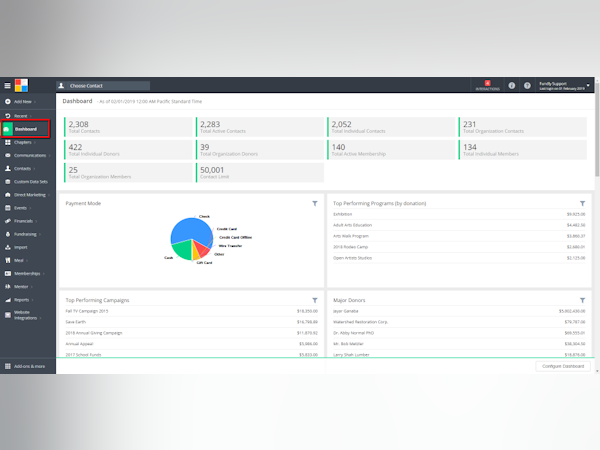Click the Events calendar icon
Screen dimensions: 600x450
click(x=8, y=208)
